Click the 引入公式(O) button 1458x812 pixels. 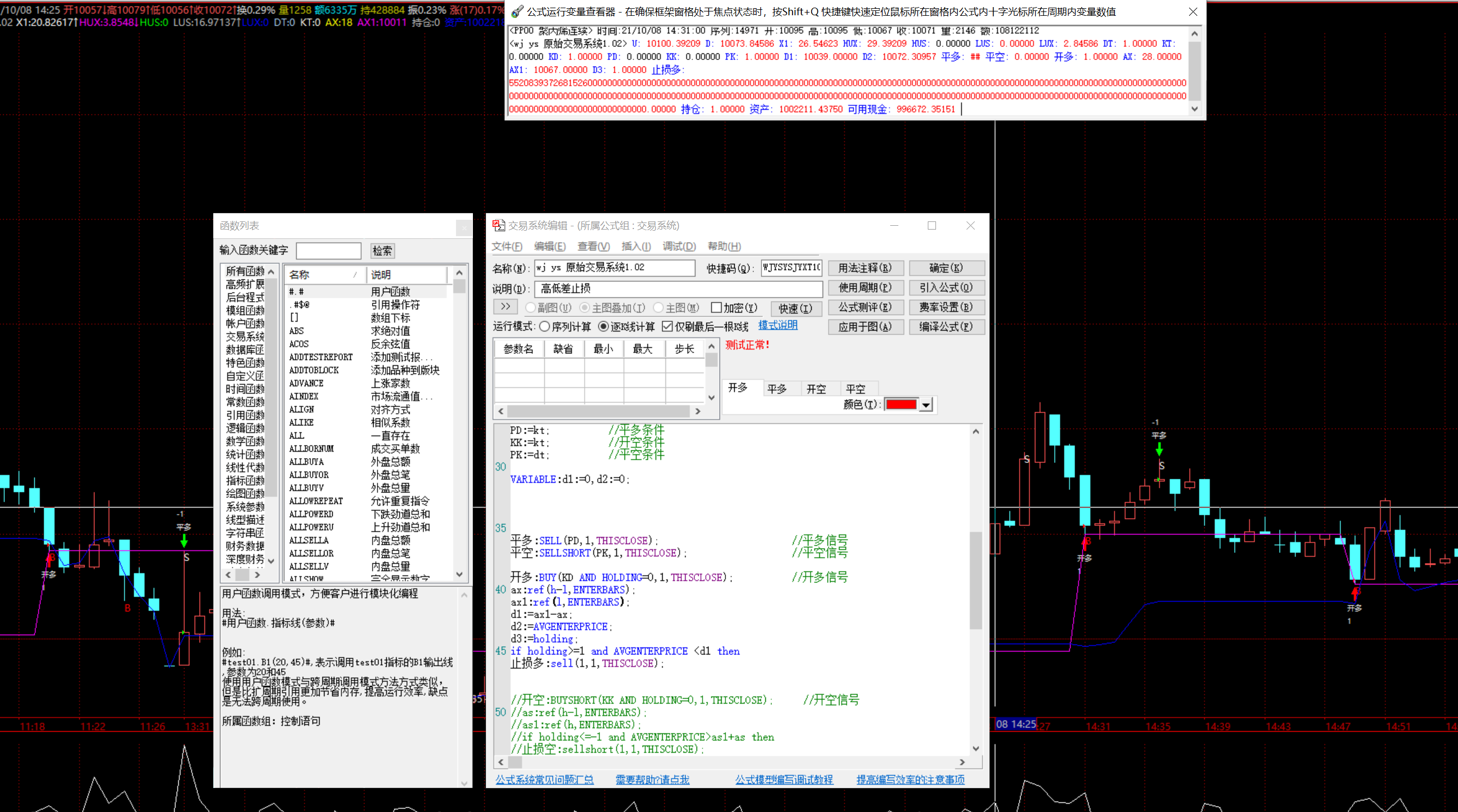[946, 287]
